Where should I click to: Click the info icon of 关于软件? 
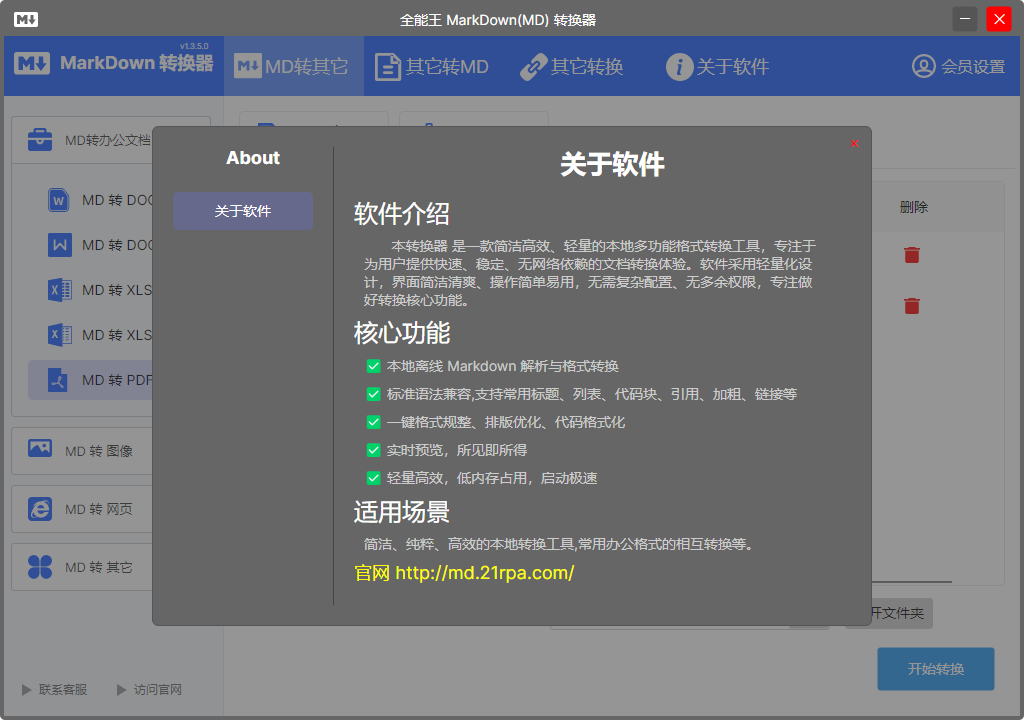pos(679,67)
